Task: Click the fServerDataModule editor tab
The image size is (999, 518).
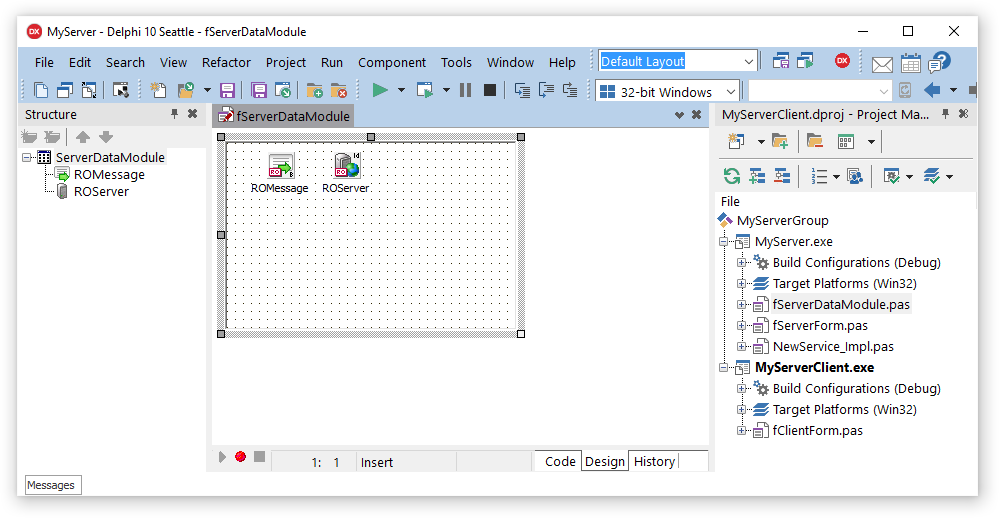Action: pyautogui.click(x=284, y=116)
